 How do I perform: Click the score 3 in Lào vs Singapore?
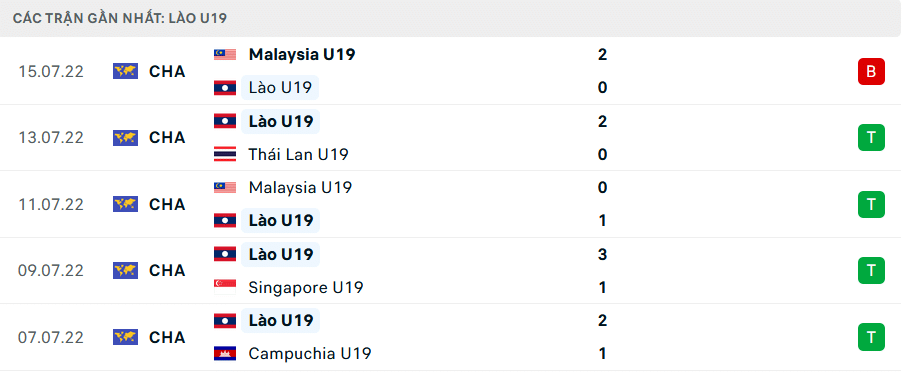[602, 254]
